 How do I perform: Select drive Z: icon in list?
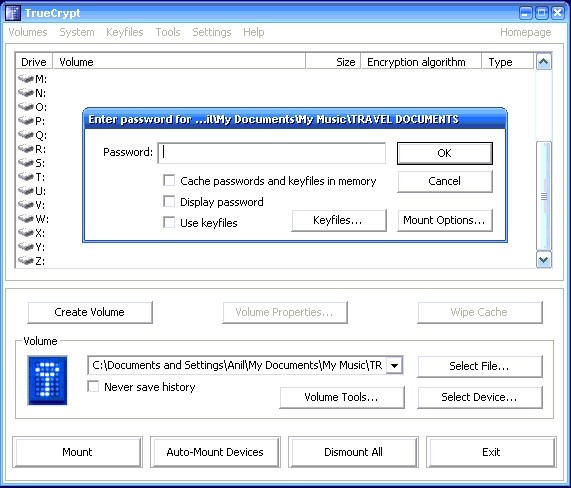(26, 260)
